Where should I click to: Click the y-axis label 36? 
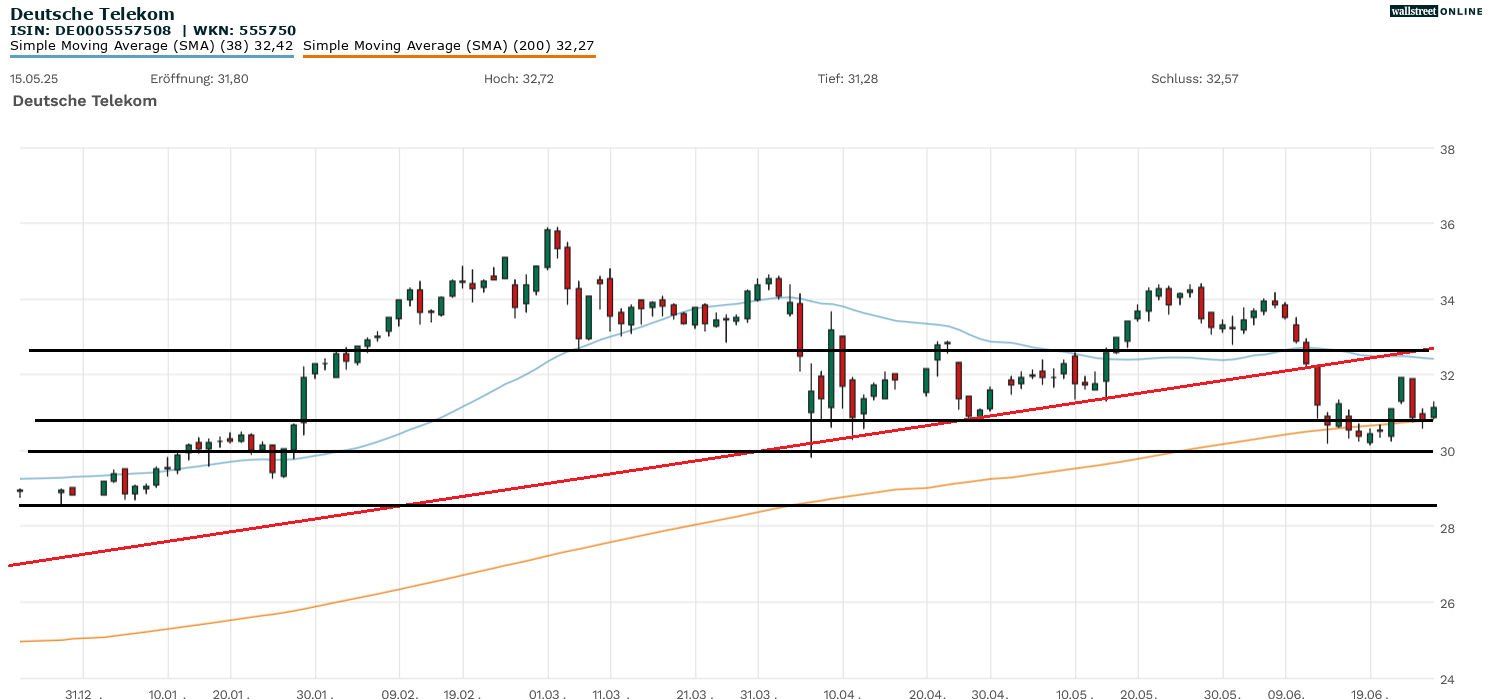tap(1447, 225)
